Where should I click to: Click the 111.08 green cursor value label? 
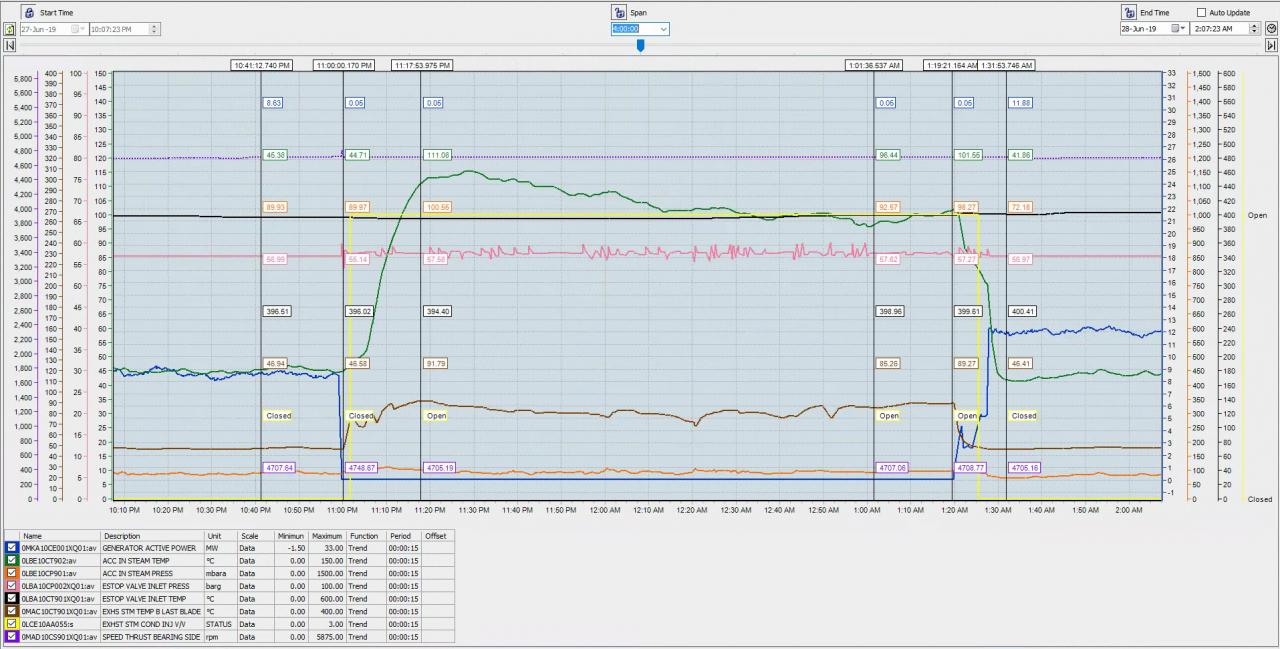tap(437, 155)
